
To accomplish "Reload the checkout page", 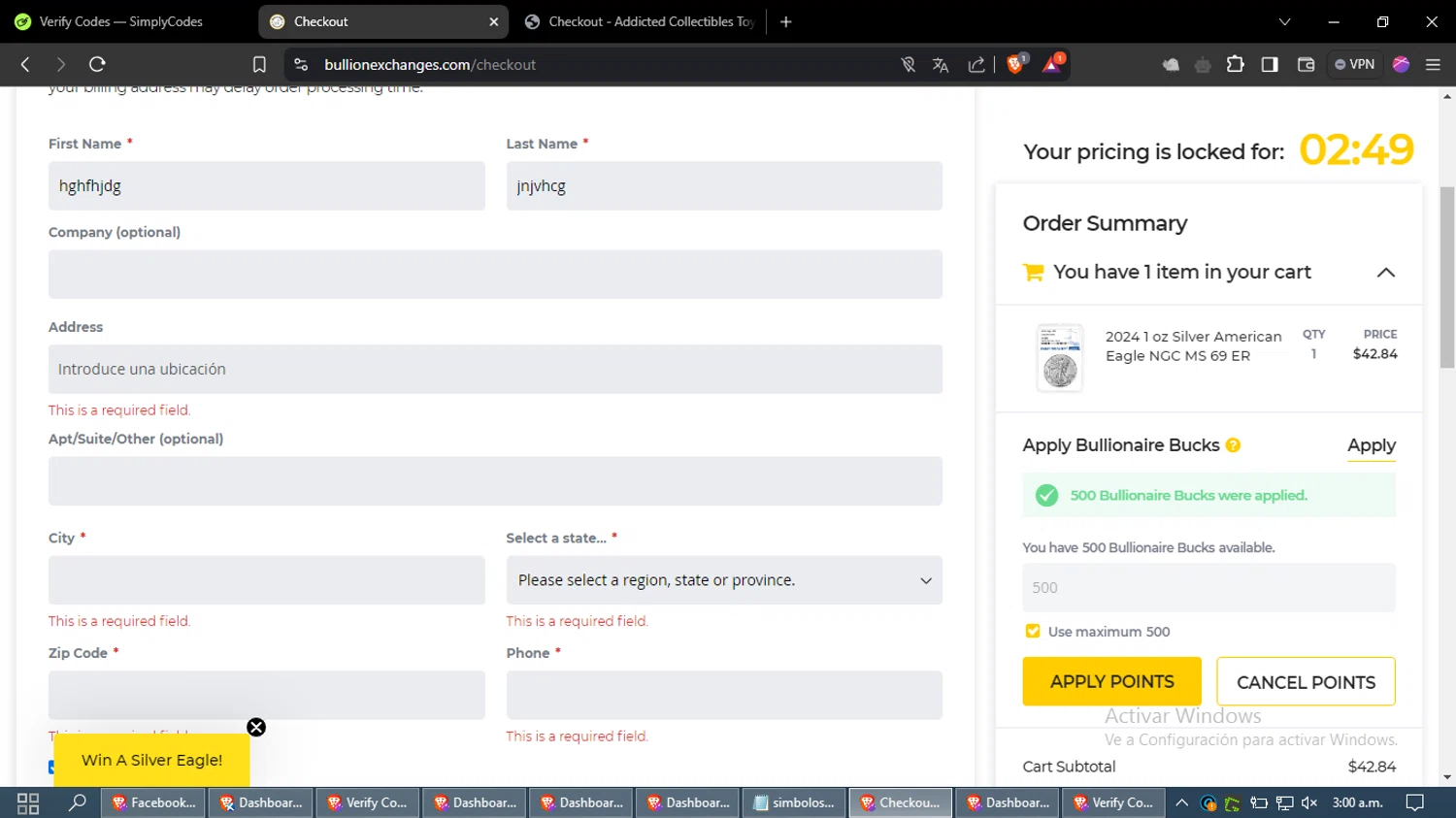I will [x=97, y=64].
